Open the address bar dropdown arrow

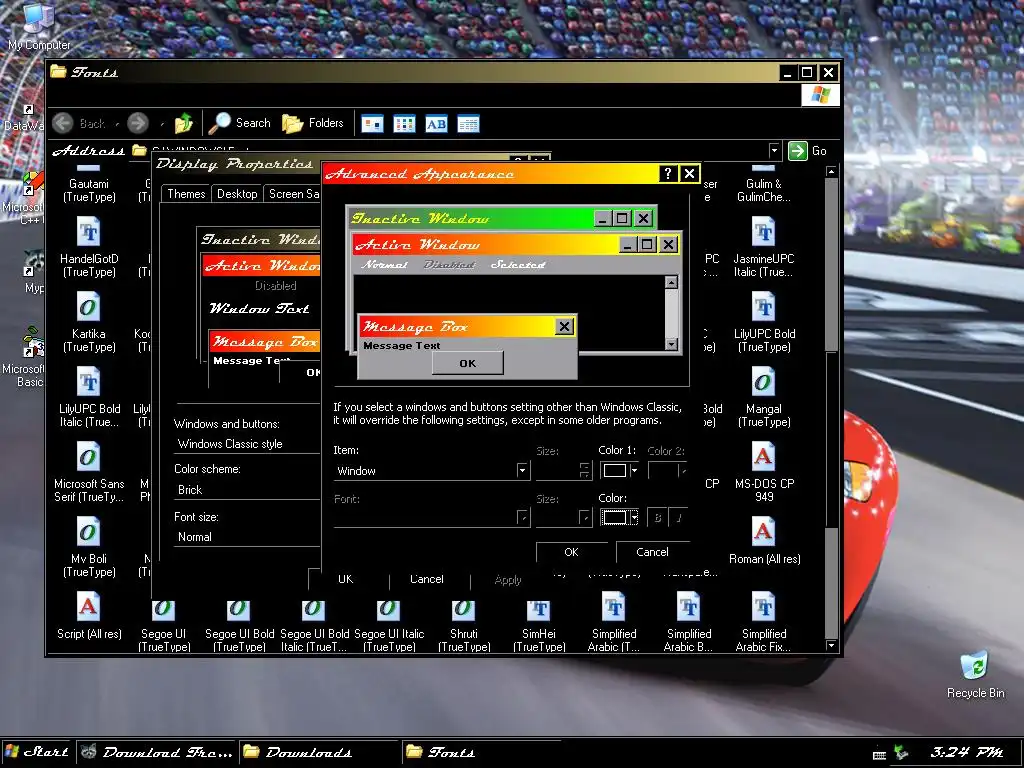point(774,151)
